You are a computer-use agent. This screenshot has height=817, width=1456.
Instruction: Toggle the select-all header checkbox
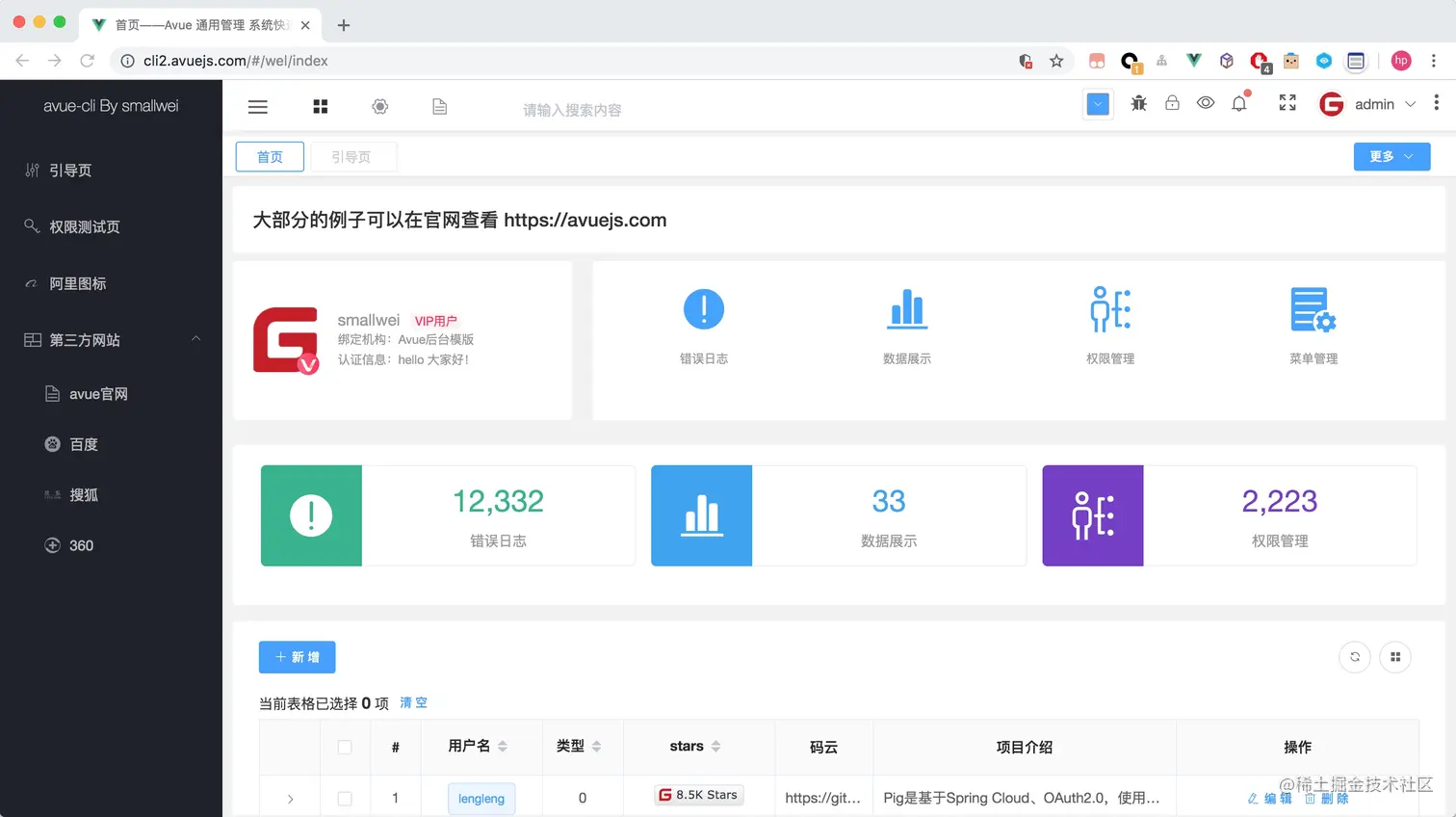(x=345, y=747)
